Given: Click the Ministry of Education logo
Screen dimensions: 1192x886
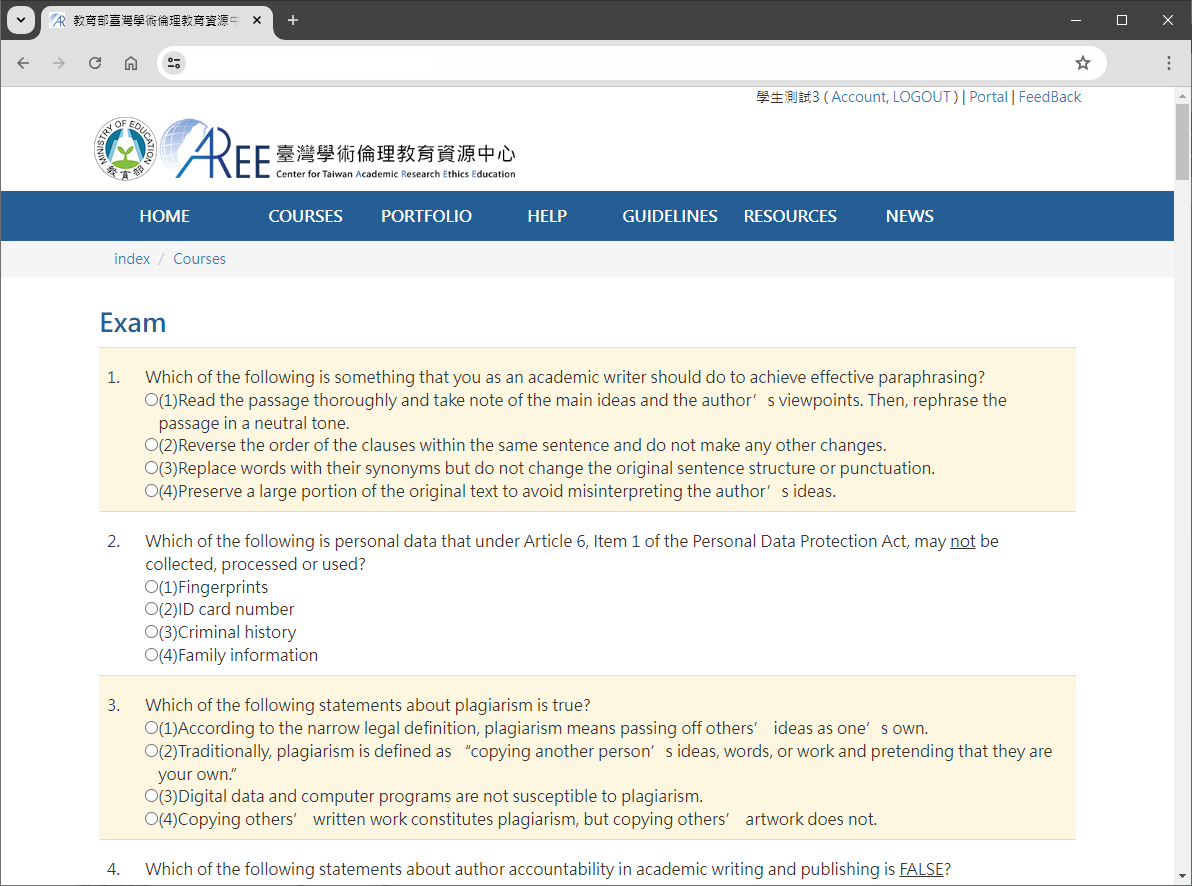Looking at the screenshot, I should [125, 149].
